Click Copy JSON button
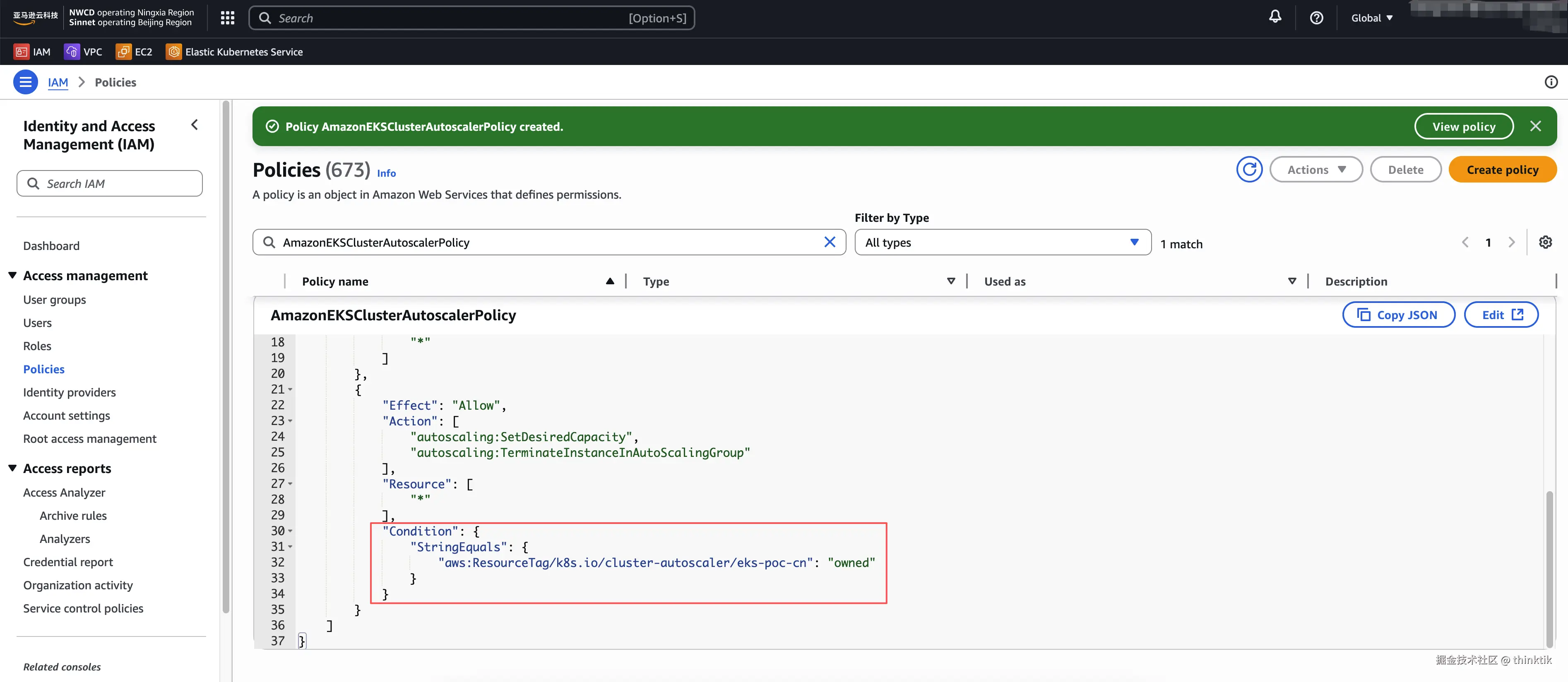This screenshot has height=682, width=1568. (1398, 315)
